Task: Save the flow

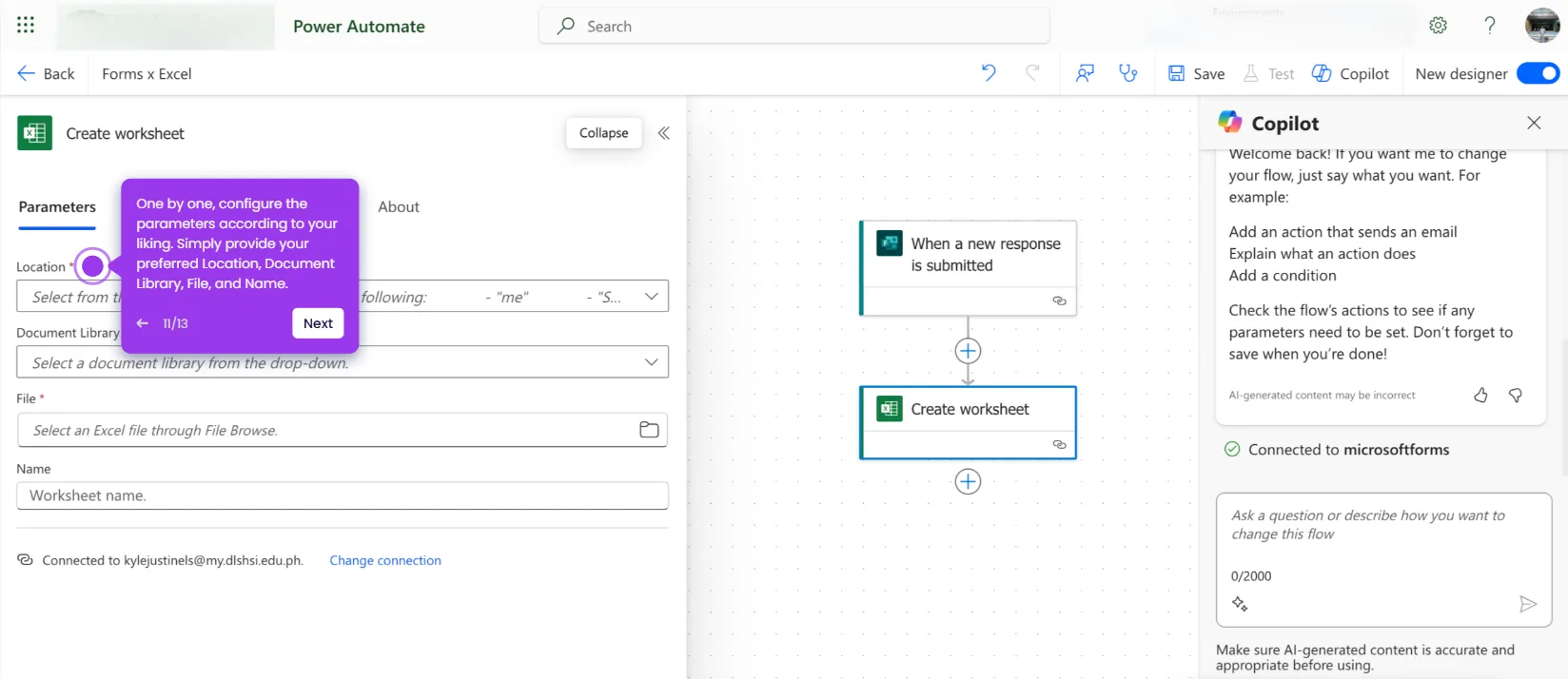Action: 1197,73
